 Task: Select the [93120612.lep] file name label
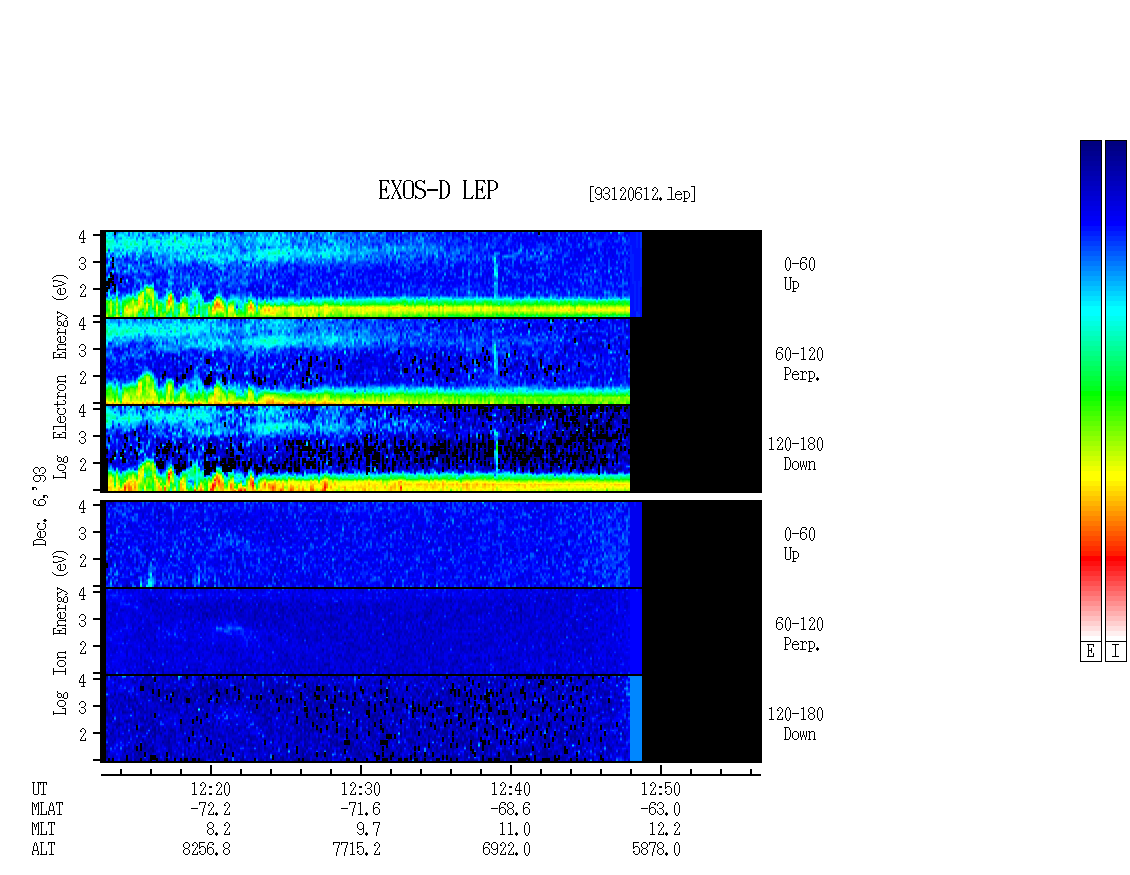pos(642,194)
